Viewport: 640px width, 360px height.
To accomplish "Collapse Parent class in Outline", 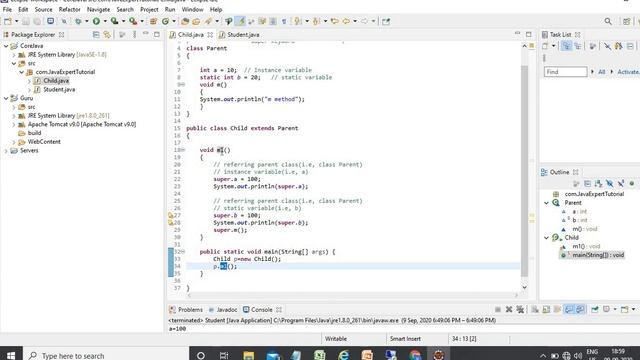I will pos(547,203).
